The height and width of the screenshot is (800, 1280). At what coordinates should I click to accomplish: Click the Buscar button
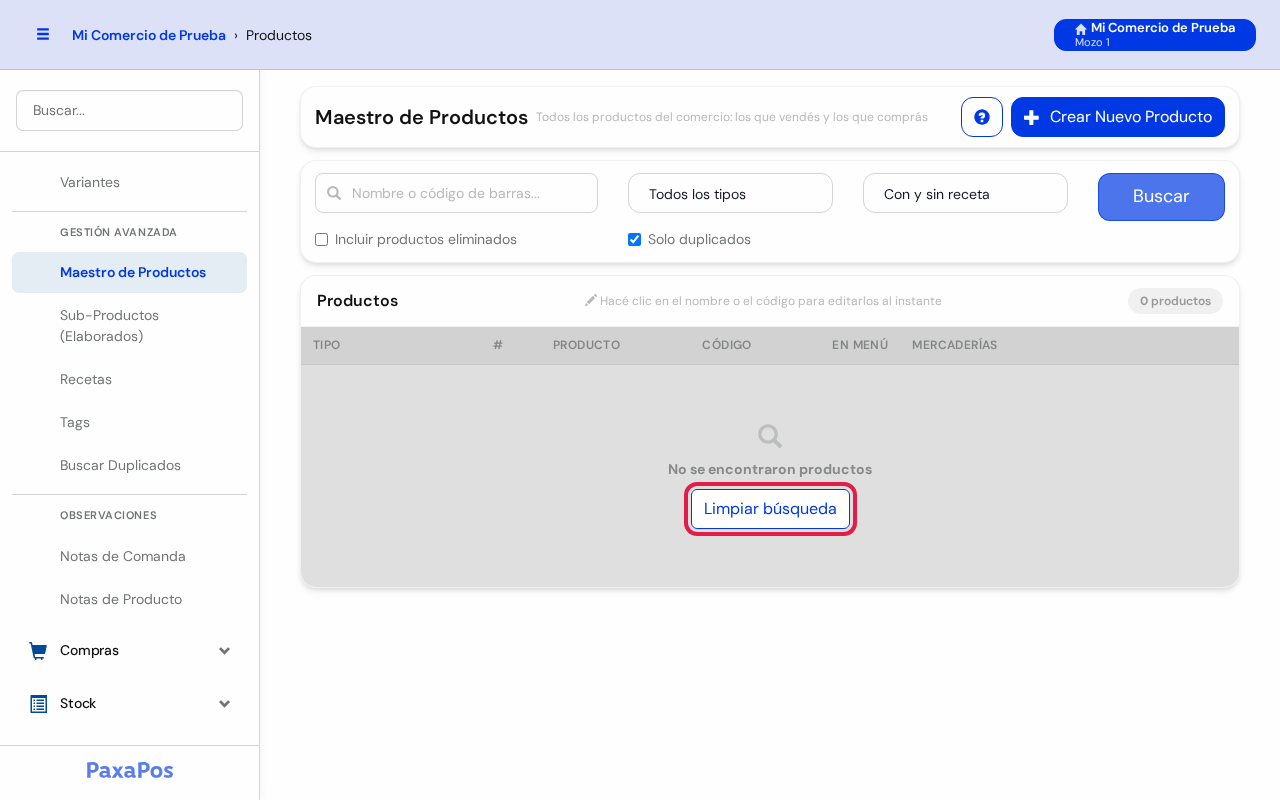(1161, 197)
